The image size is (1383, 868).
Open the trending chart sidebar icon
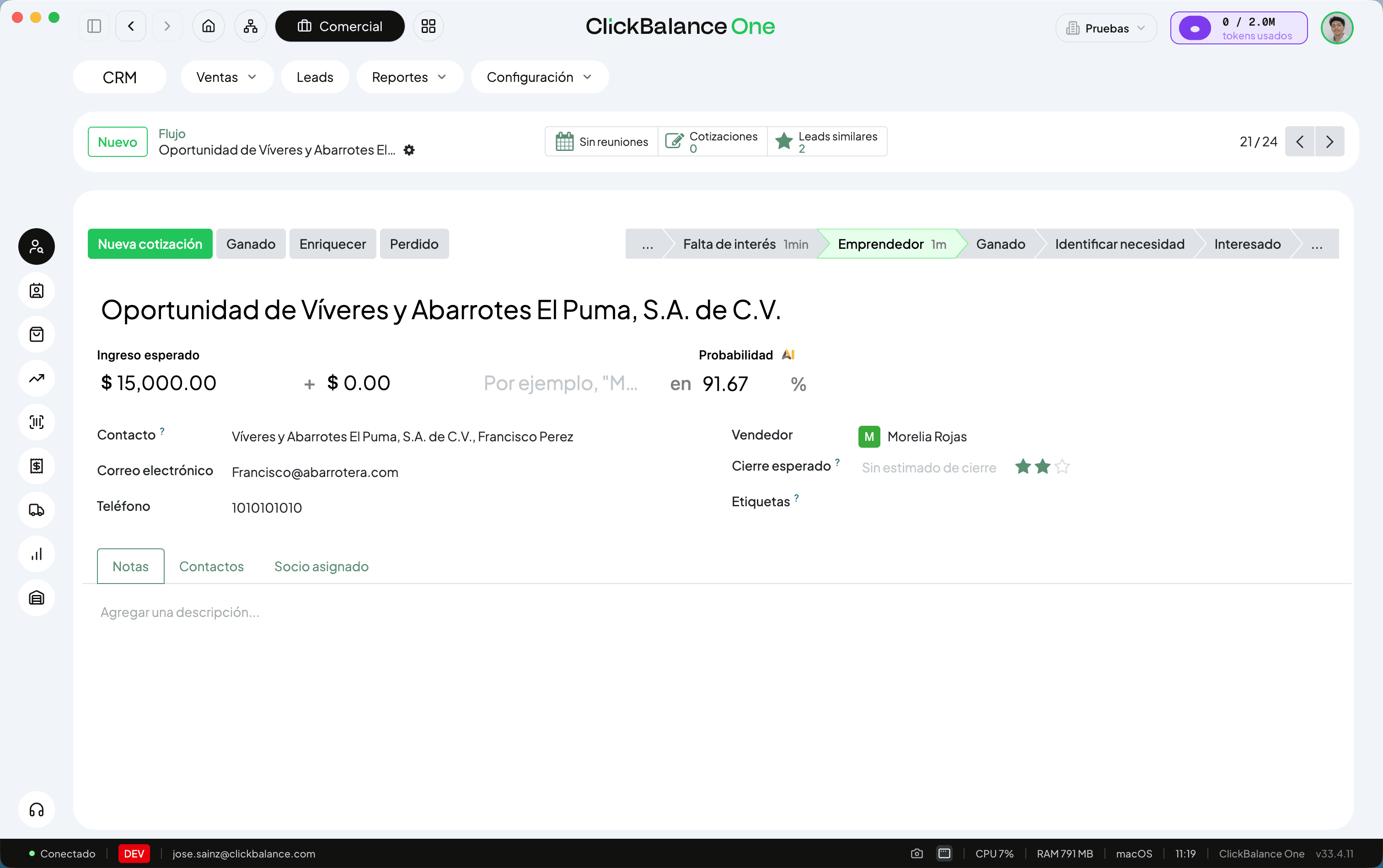coord(37,378)
